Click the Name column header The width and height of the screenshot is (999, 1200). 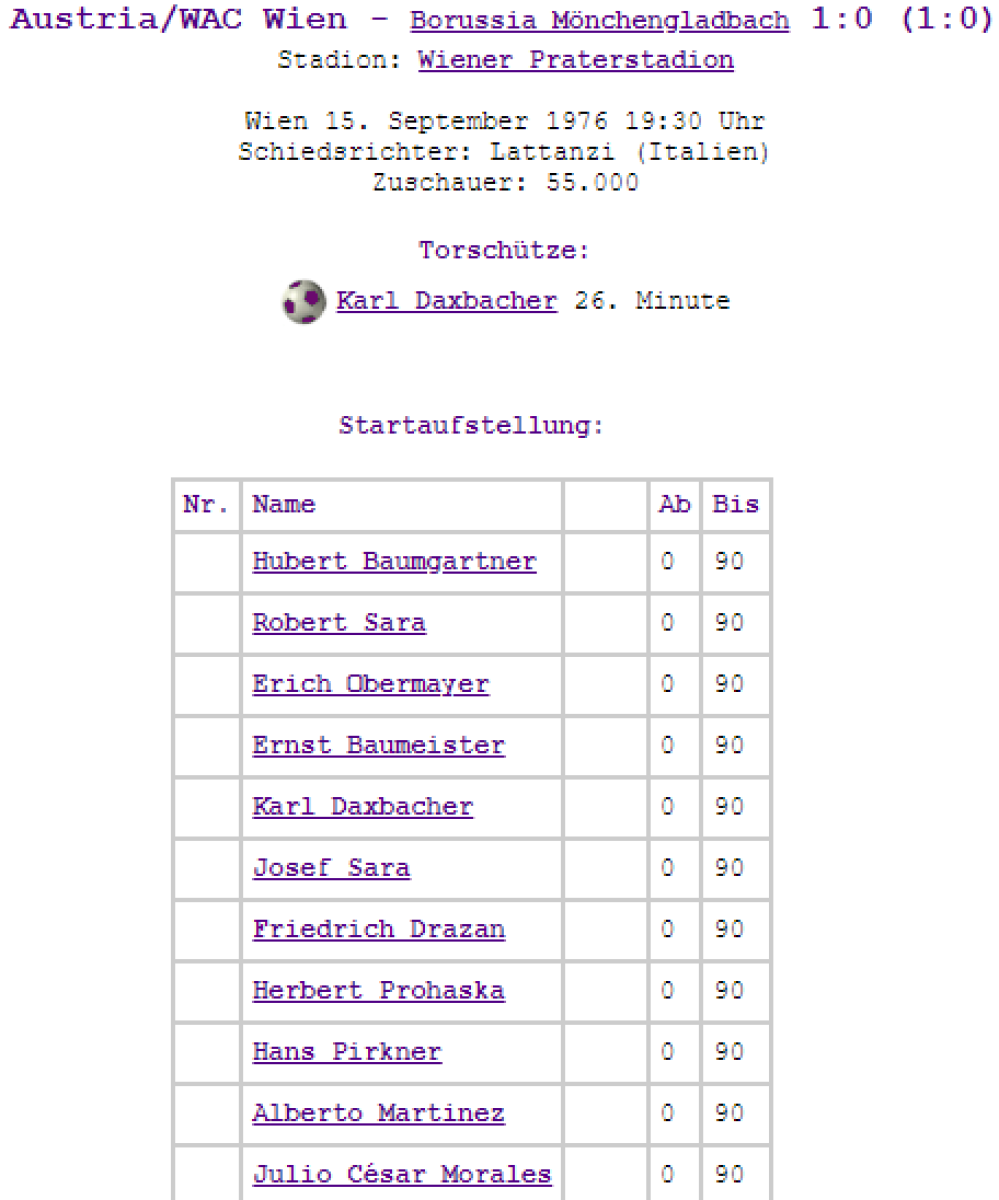[284, 505]
